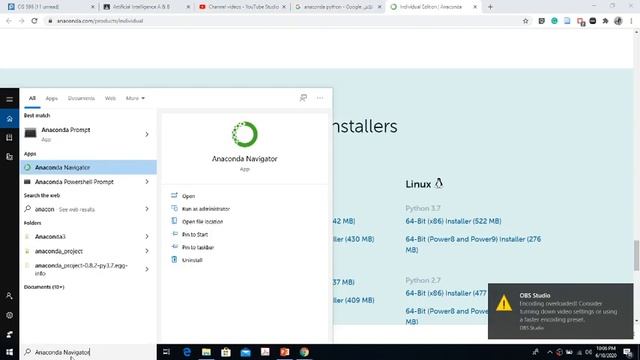Open the Chrome extensions puzzle icon

pyautogui.click(x=605, y=21)
